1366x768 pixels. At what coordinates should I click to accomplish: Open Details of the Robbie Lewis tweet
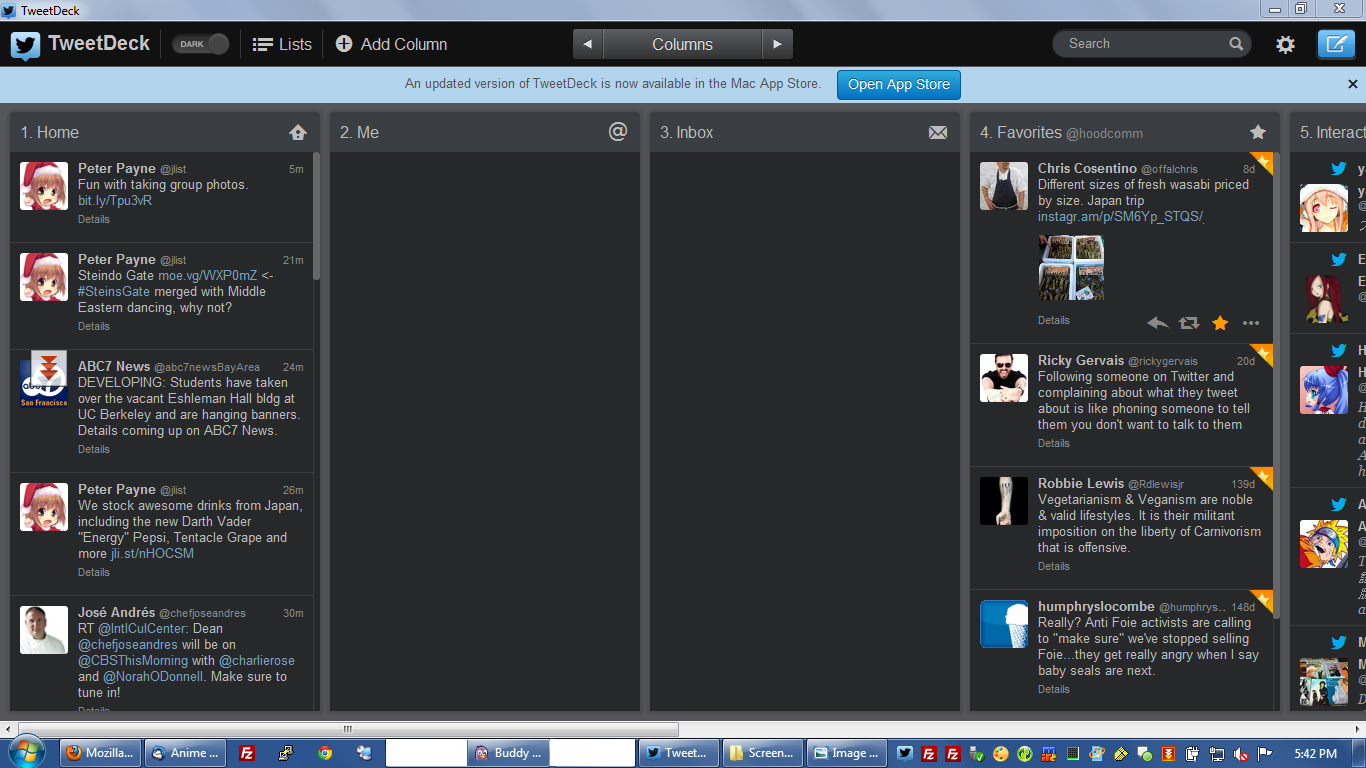coord(1054,566)
